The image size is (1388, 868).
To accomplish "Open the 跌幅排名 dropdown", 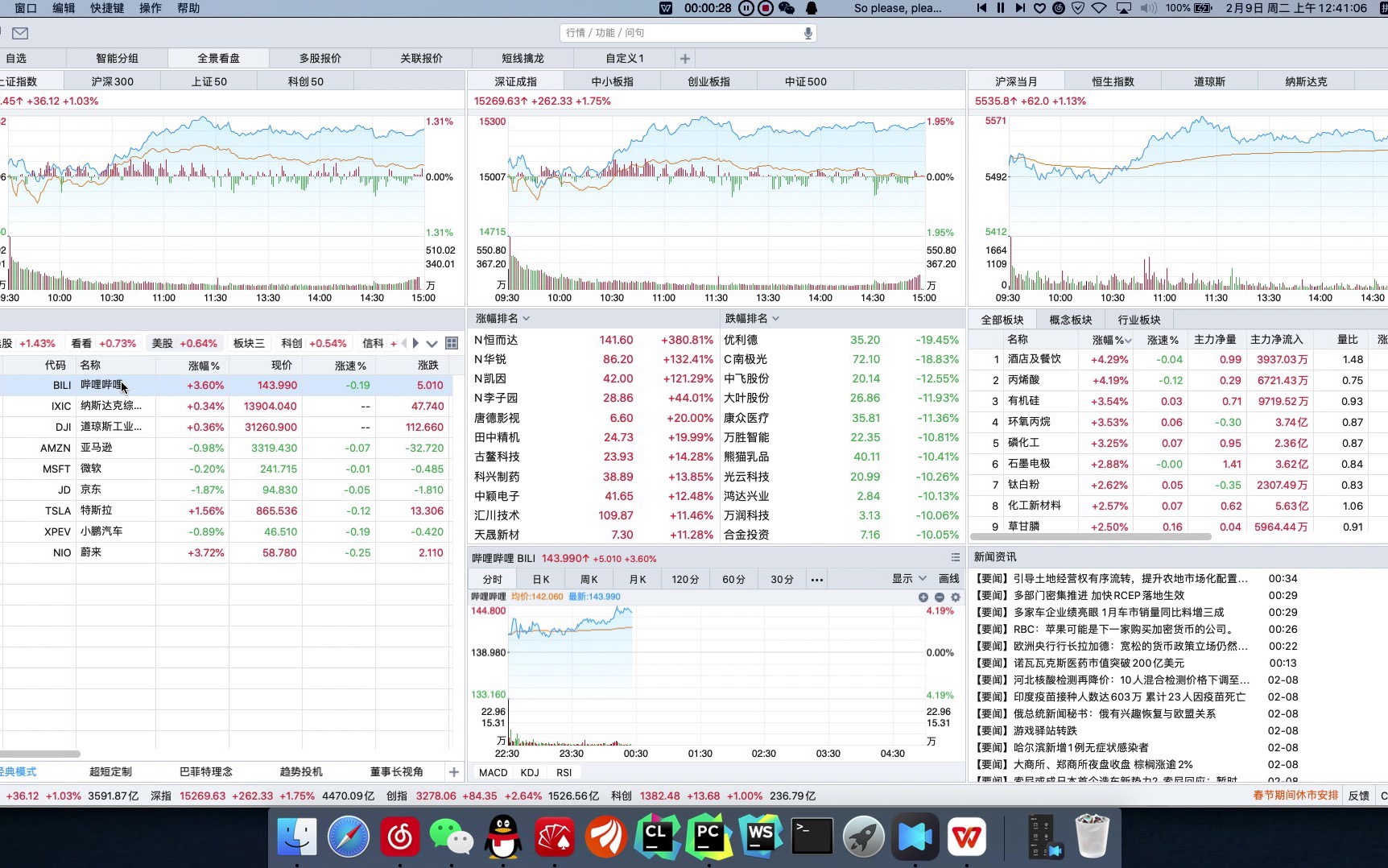I will point(752,318).
